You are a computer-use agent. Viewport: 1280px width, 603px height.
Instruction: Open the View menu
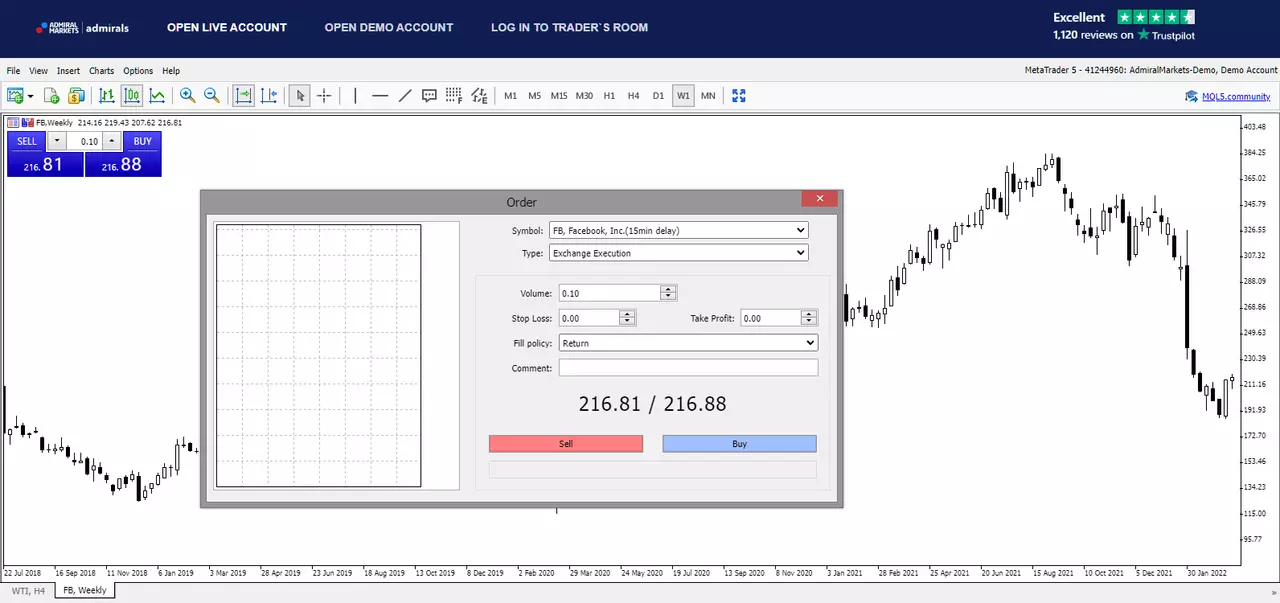(x=38, y=71)
